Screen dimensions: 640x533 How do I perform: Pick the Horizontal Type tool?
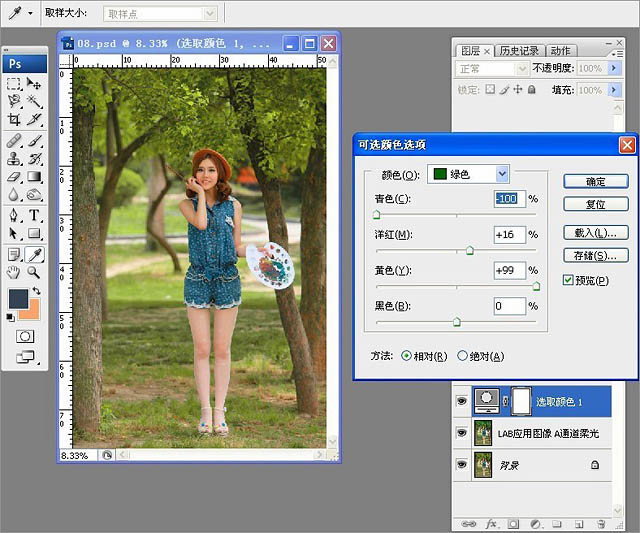coord(34,215)
